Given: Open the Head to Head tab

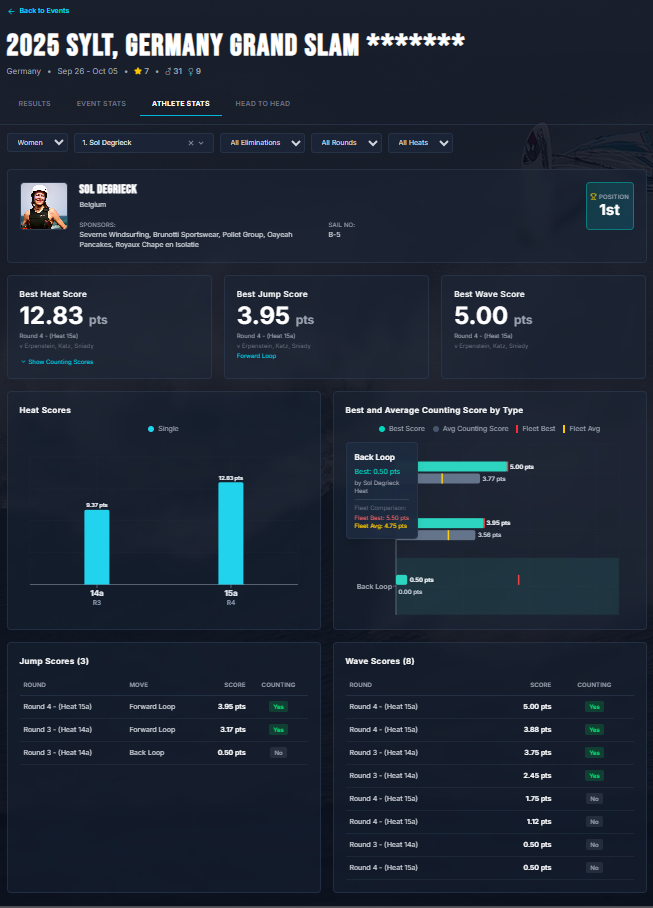Looking at the screenshot, I should tap(263, 104).
